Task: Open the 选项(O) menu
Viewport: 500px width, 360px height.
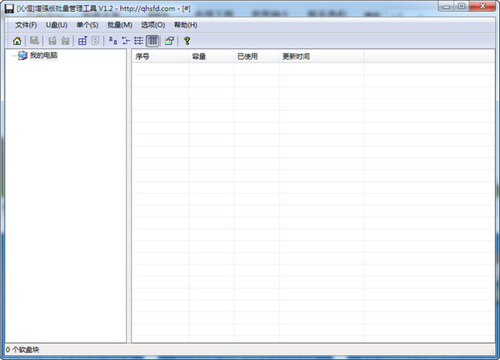Action: (x=153, y=25)
